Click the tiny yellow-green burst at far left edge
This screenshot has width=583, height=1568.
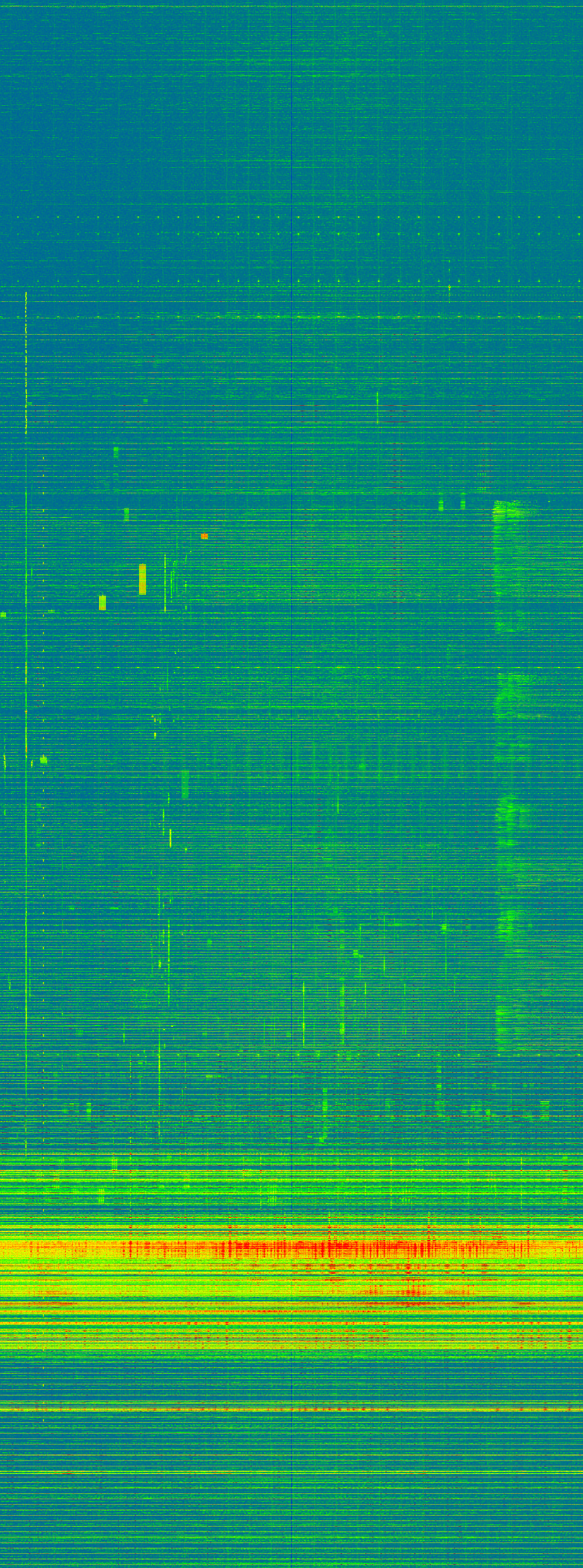pos(3,615)
